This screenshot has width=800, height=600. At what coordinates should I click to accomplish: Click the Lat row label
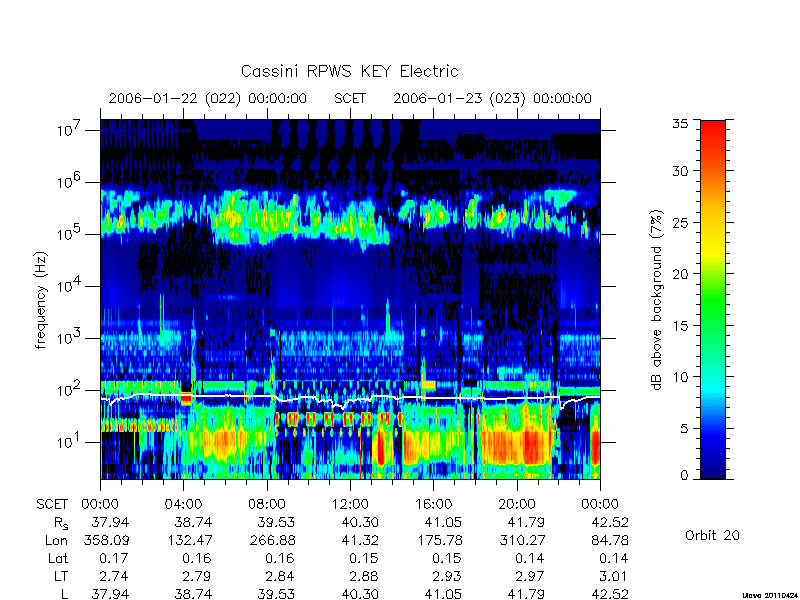click(x=58, y=558)
